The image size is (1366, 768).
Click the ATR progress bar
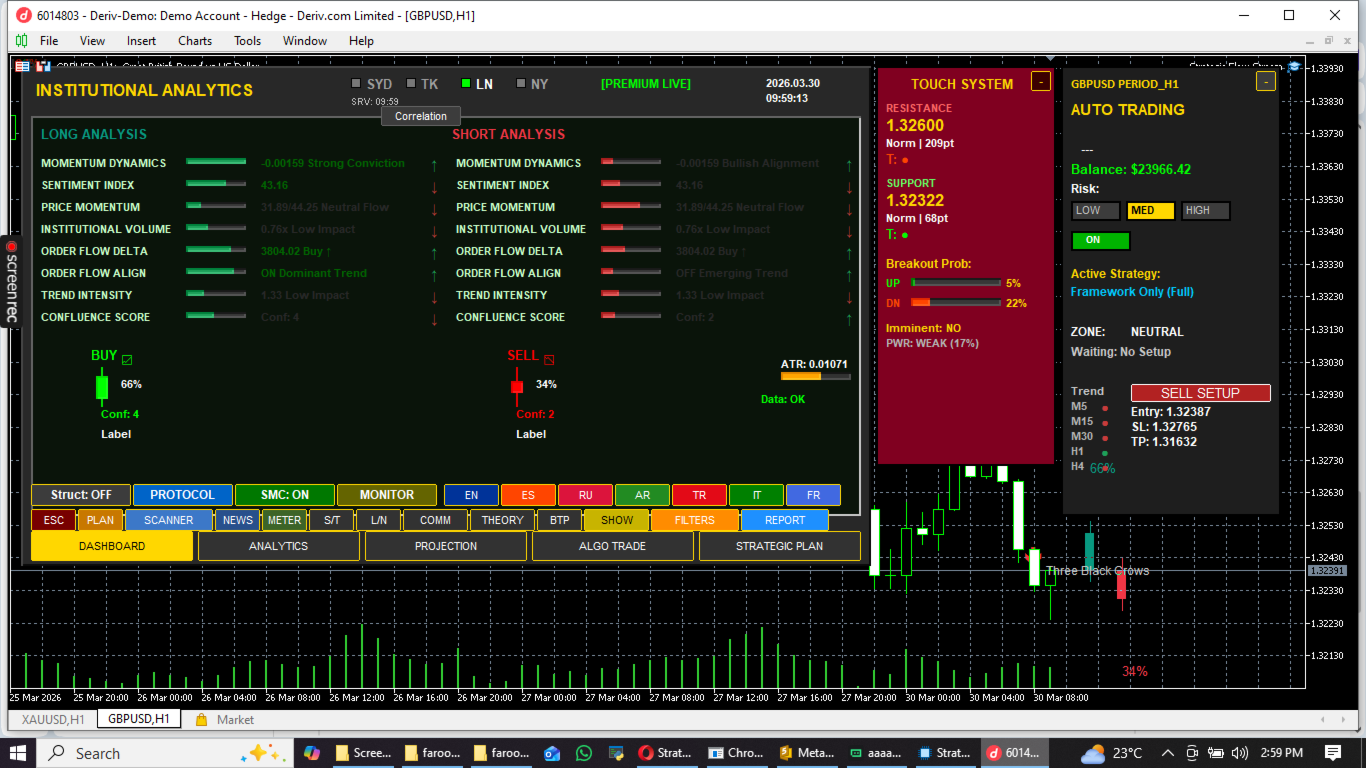pos(815,377)
